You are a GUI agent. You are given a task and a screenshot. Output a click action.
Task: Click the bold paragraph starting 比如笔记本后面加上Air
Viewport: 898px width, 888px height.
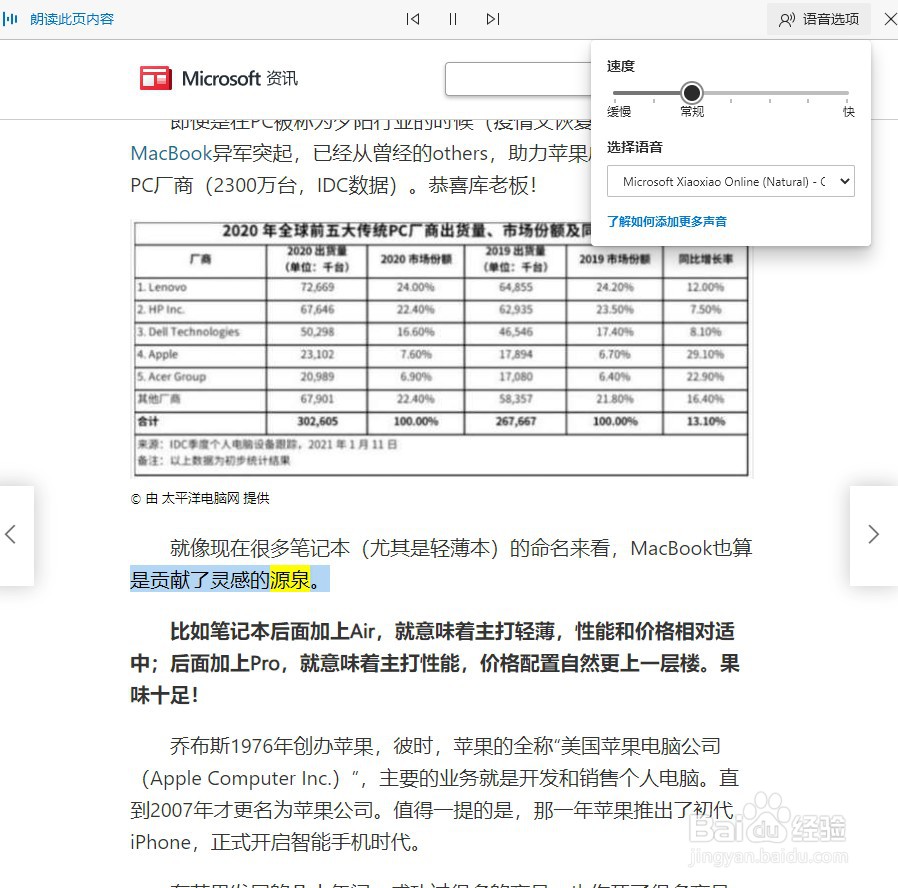tap(435, 664)
